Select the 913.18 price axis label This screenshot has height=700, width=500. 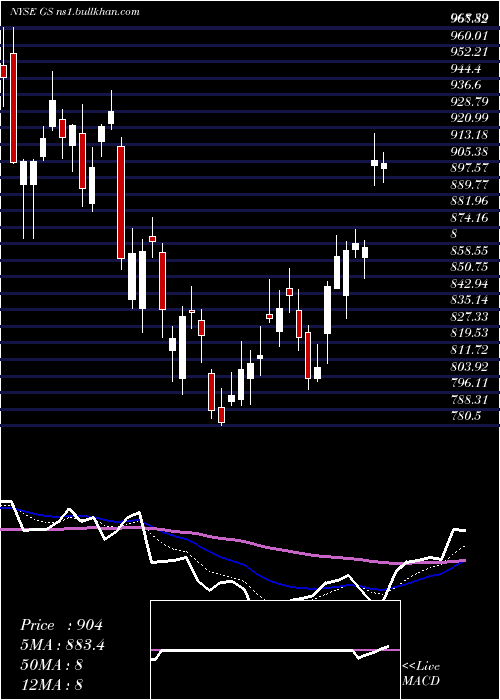point(469,135)
